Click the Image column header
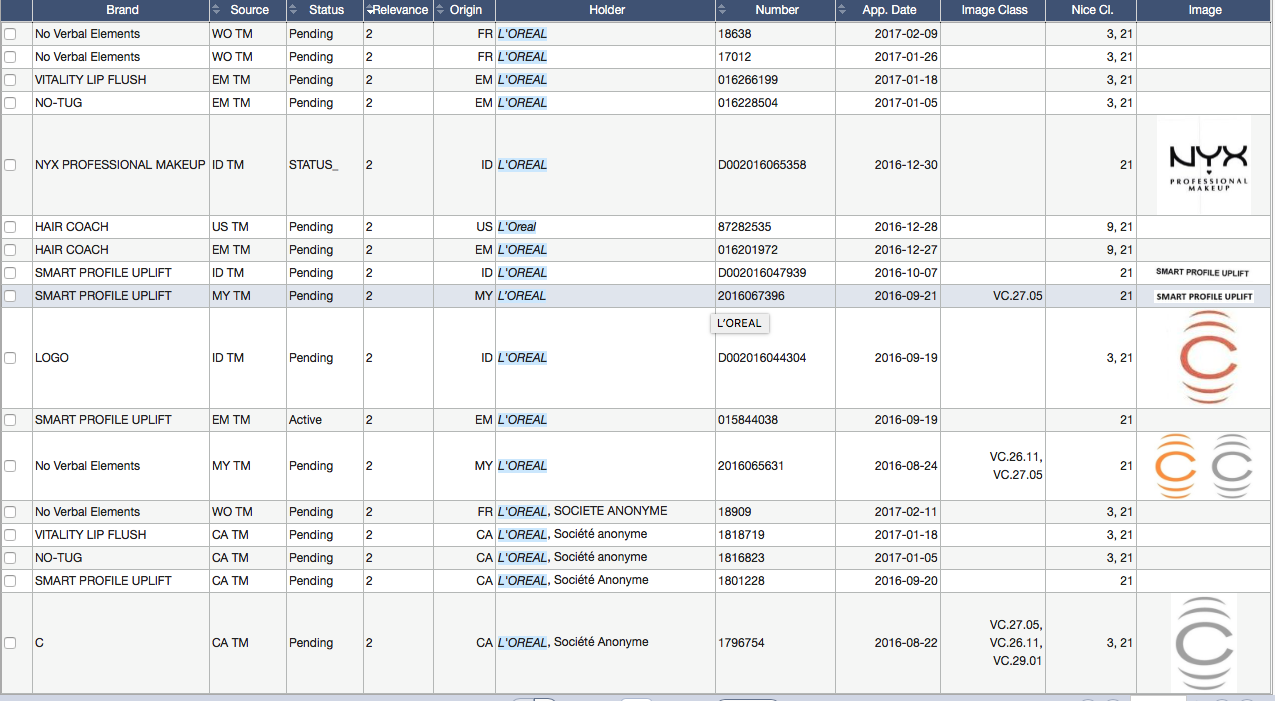This screenshot has height=701, width=1275. click(x=1205, y=10)
